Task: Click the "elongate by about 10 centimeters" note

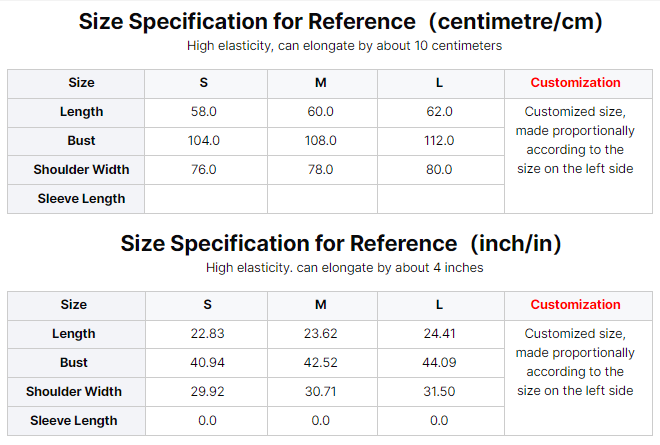Action: [344, 46]
